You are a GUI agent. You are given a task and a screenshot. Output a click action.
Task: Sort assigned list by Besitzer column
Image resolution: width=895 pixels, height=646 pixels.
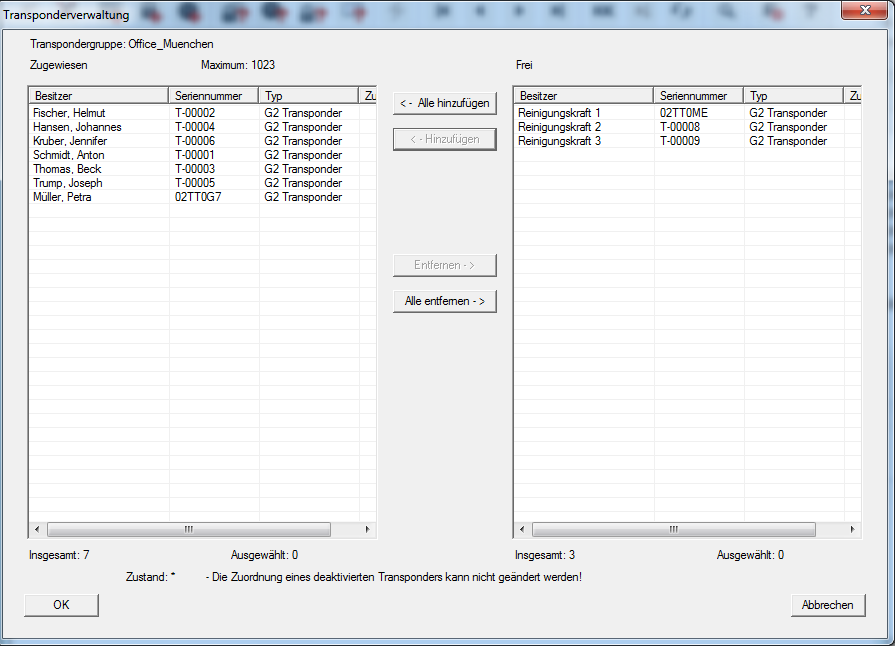coord(98,95)
